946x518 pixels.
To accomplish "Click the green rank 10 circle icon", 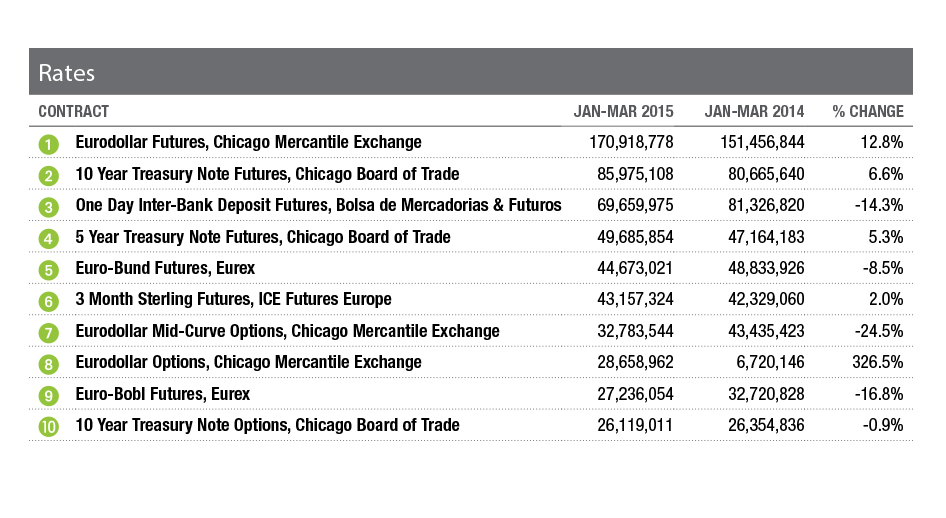I will tap(48, 426).
